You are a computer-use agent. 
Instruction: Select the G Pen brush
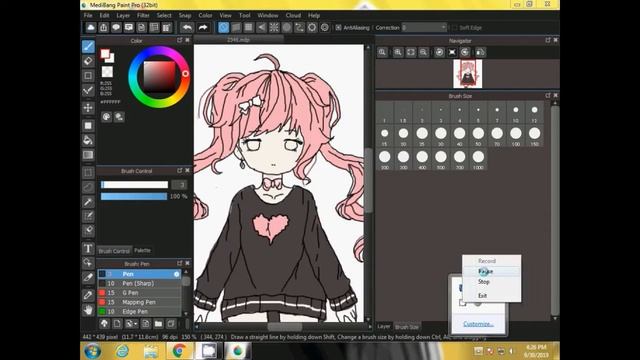pyautogui.click(x=139, y=293)
